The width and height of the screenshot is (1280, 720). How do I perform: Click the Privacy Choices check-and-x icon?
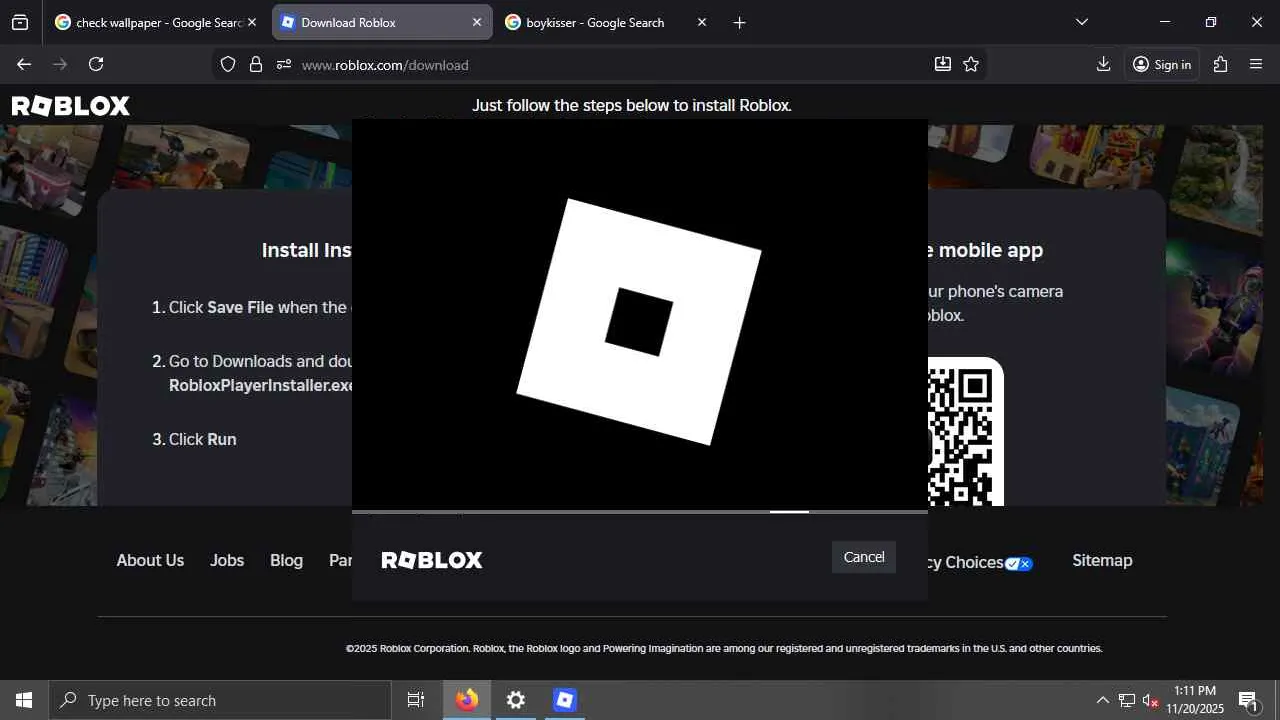[1019, 563]
